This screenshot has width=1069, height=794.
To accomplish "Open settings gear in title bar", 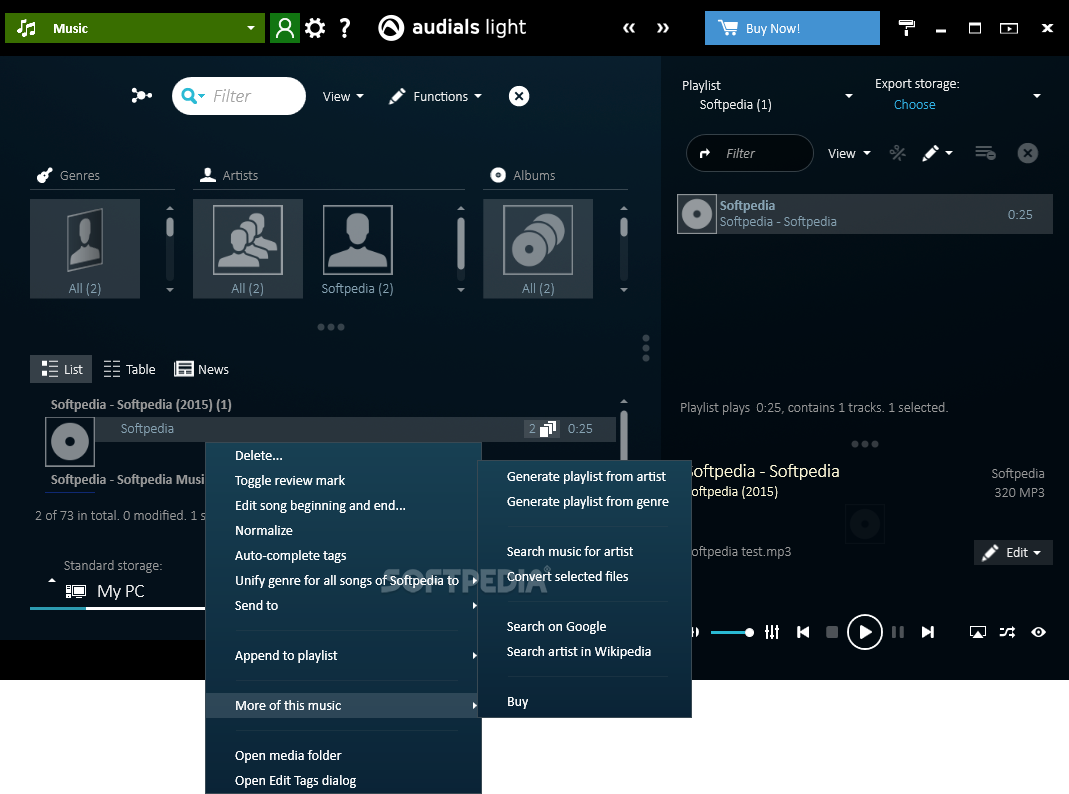I will (x=314, y=28).
